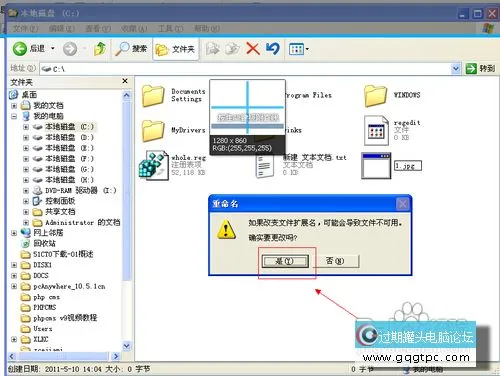Select the XLNC folder in tree
Image resolution: width=500 pixels, height=376 pixels.
[x=41, y=339]
